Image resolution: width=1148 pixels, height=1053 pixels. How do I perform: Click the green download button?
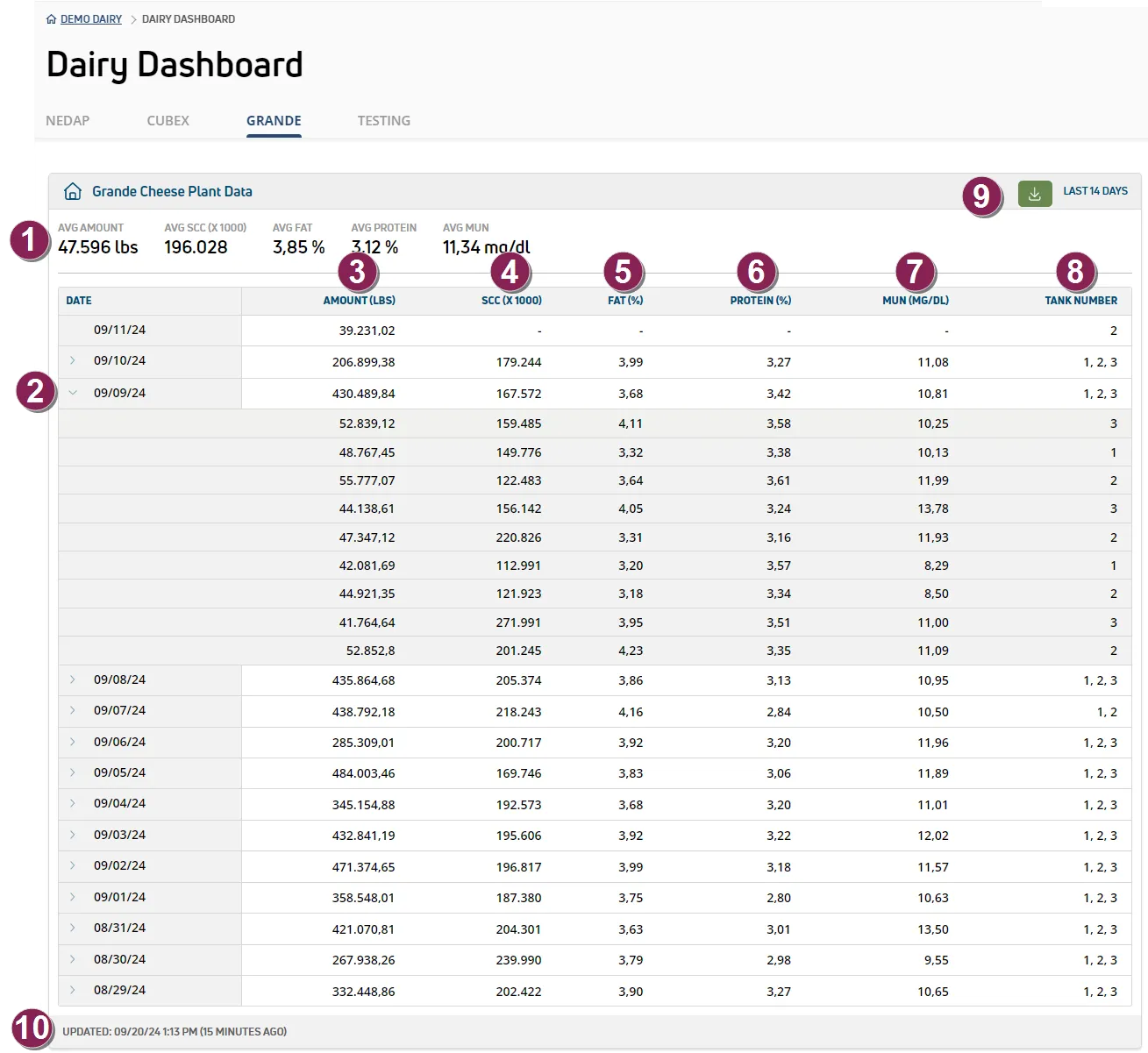point(1035,194)
